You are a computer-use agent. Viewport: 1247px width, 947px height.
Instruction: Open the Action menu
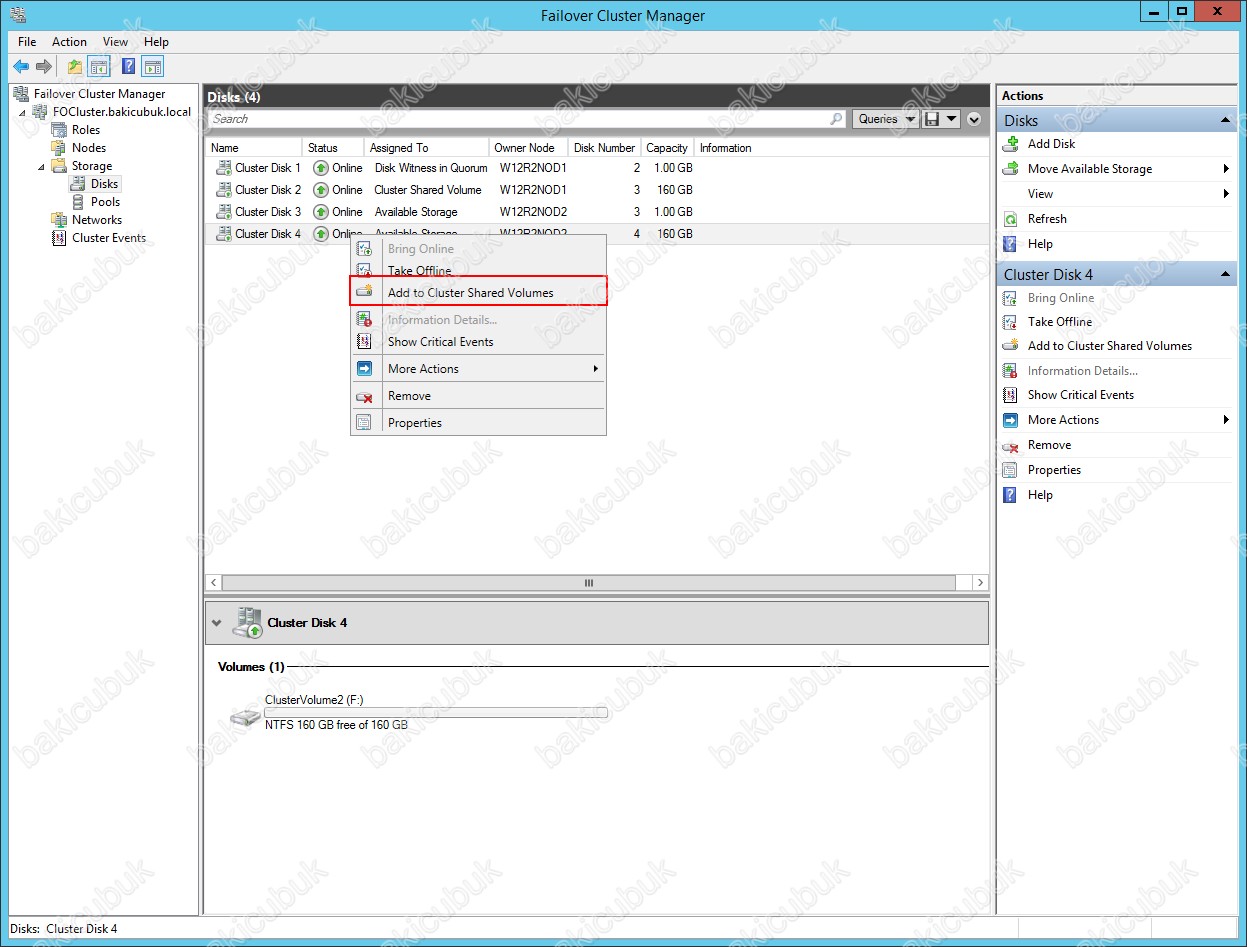[x=69, y=42]
